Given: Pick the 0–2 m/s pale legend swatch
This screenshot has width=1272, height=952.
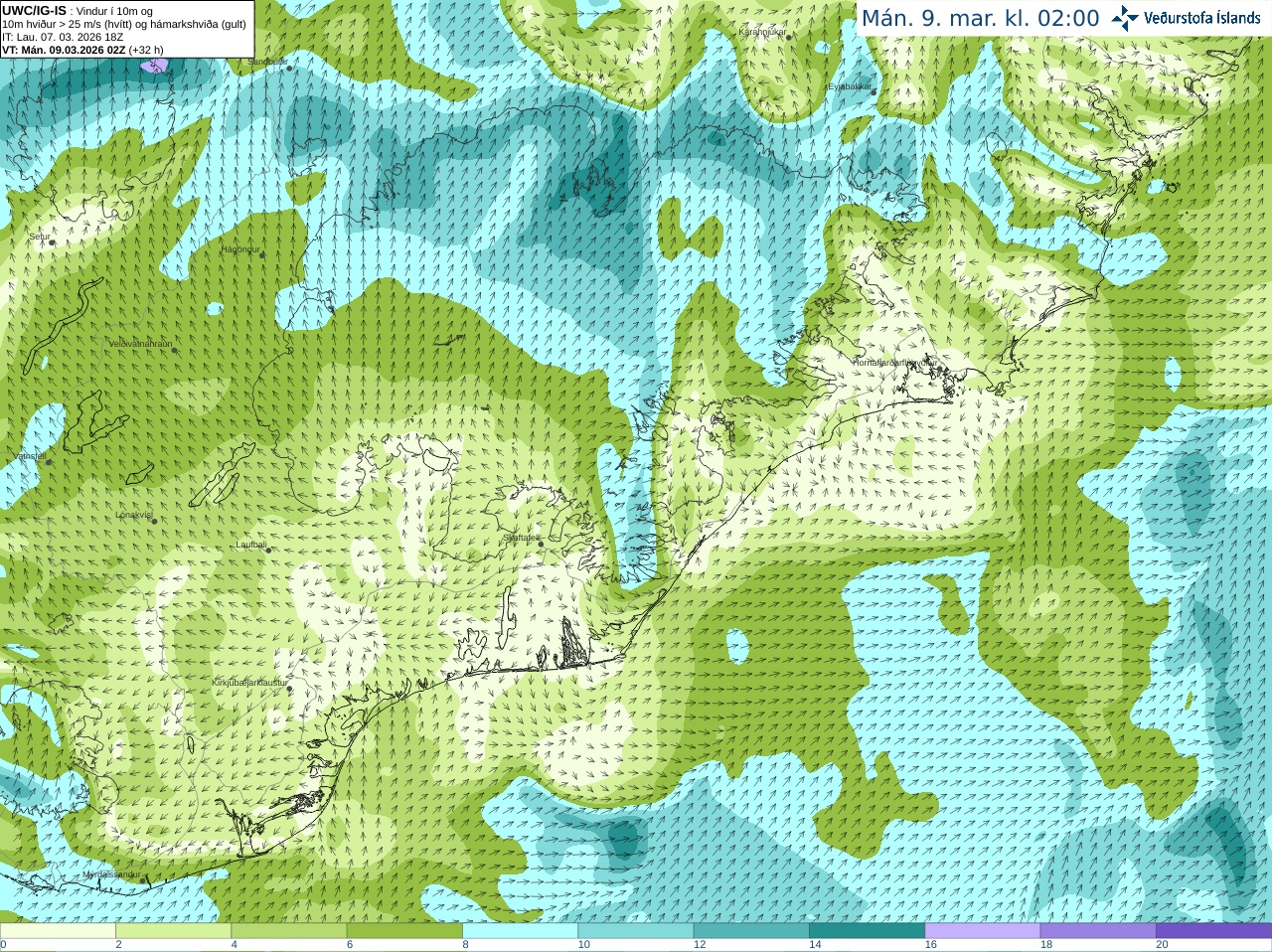Looking at the screenshot, I should (58, 930).
